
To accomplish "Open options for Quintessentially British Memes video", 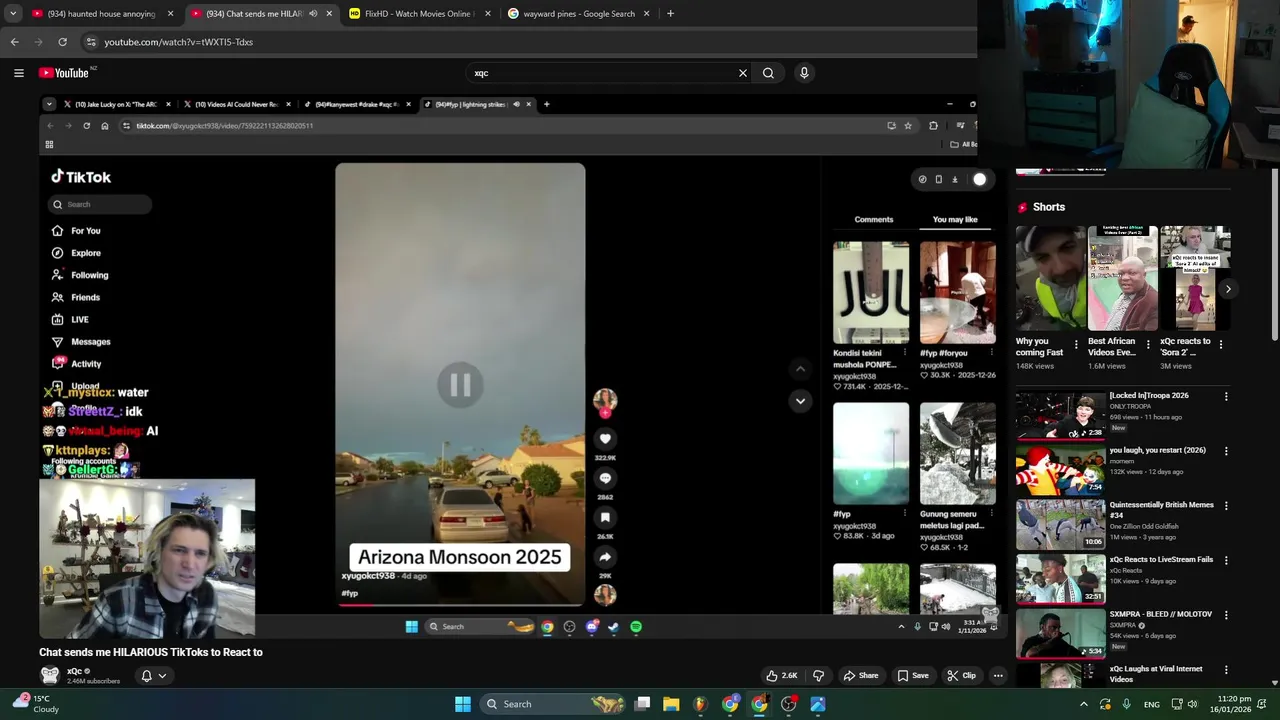I will click(x=1226, y=506).
